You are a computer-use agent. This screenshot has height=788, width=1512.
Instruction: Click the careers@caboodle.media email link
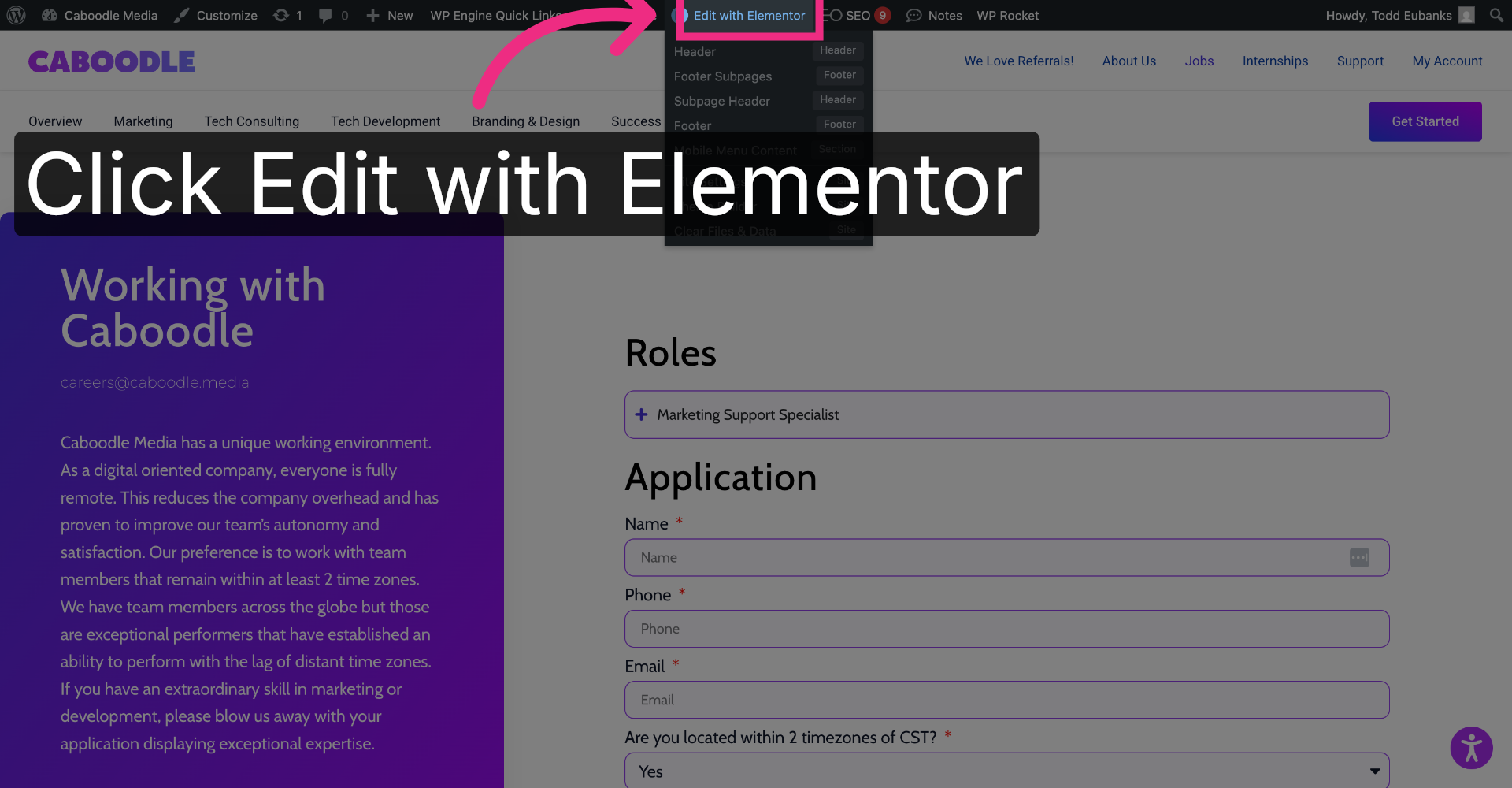tap(155, 382)
